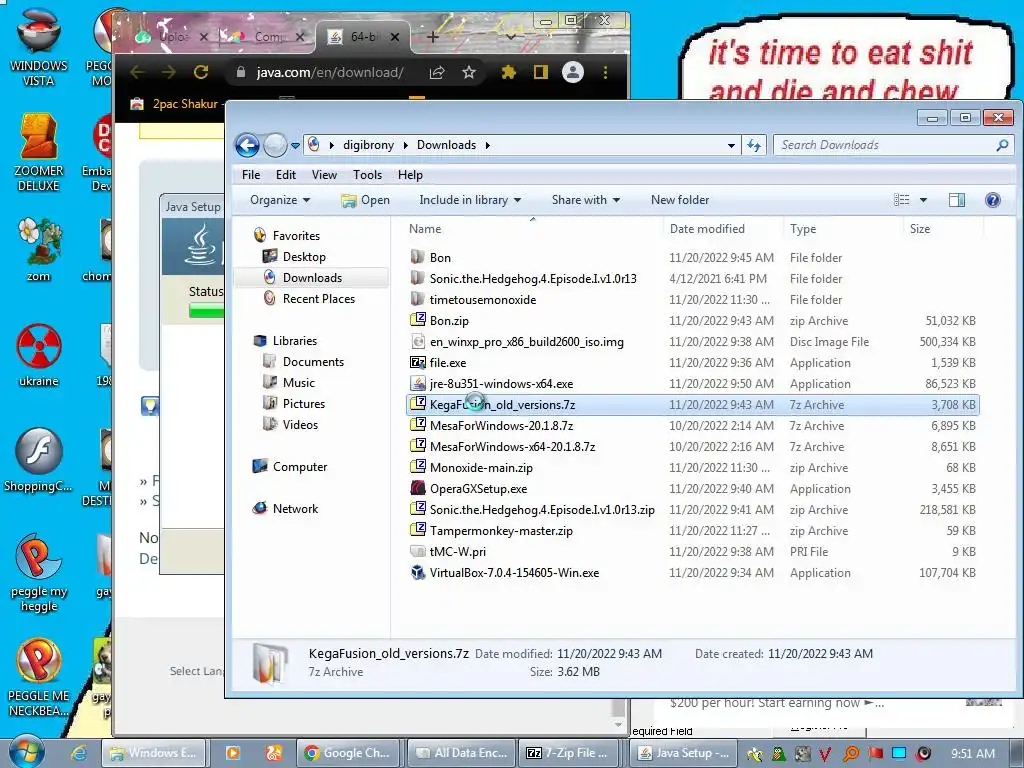The width and height of the screenshot is (1024, 768).
Task: Open the Help menu
Action: click(x=410, y=175)
